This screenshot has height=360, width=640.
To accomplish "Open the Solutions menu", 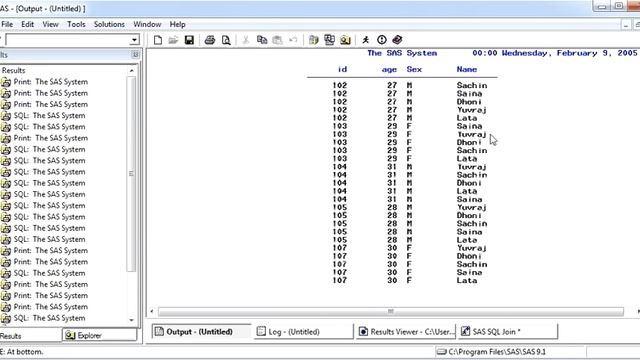I will click(109, 24).
